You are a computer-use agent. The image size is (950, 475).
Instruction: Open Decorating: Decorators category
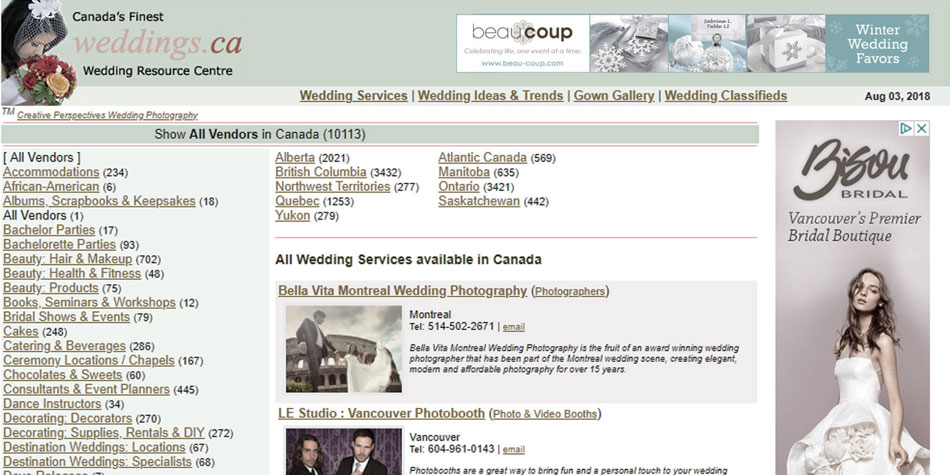[67, 419]
